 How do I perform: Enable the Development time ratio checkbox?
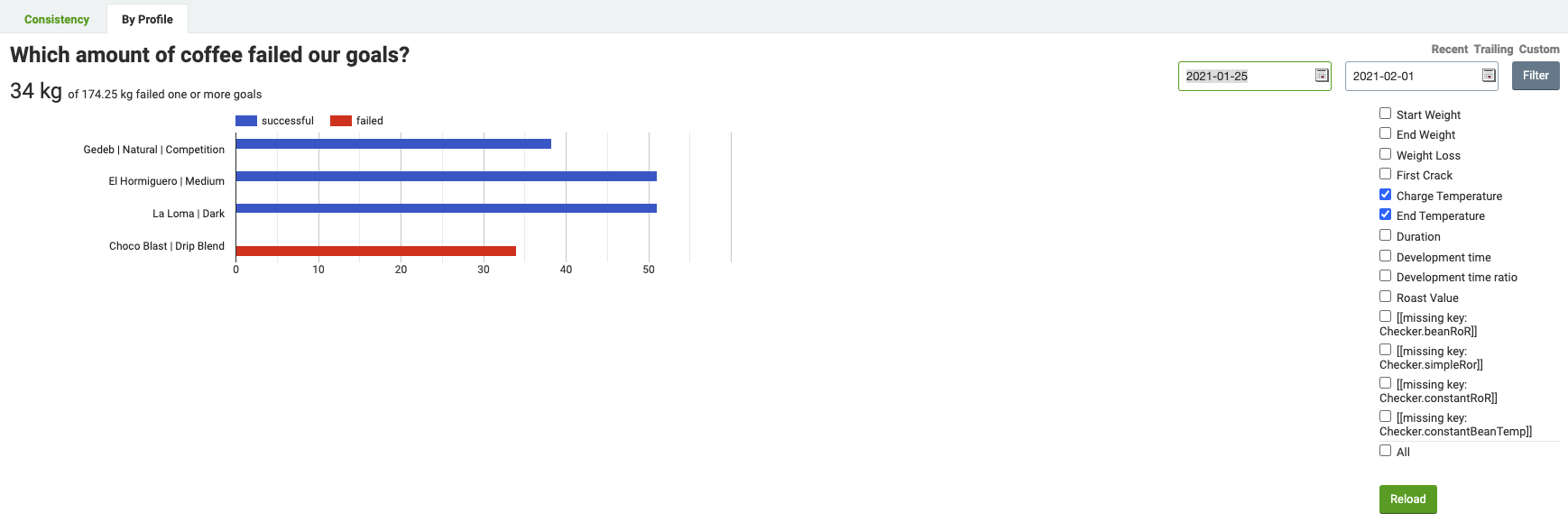(1385, 276)
